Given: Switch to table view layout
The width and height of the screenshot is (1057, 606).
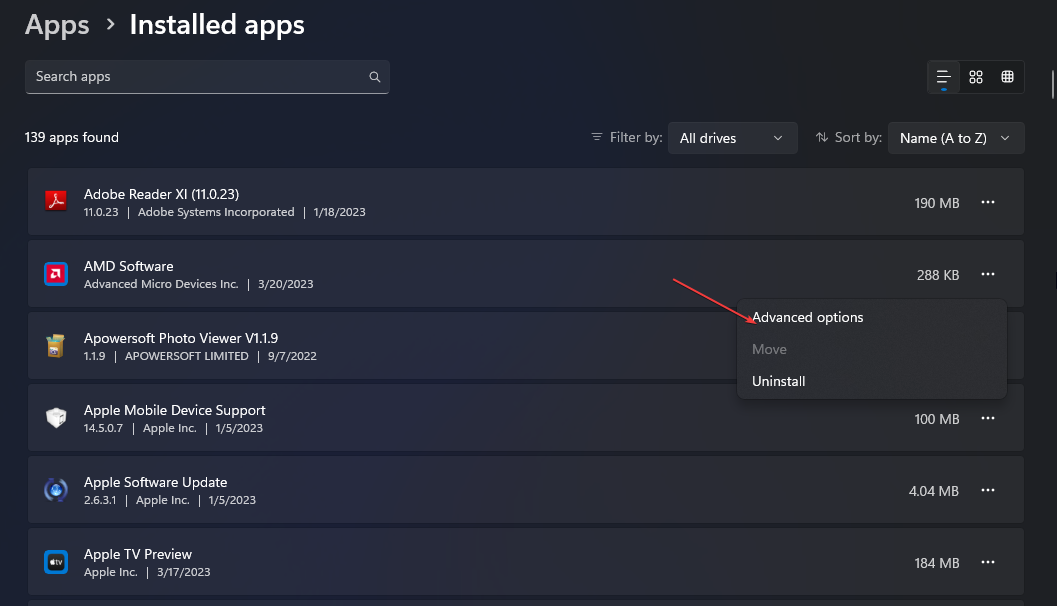Looking at the screenshot, I should [x=1007, y=77].
